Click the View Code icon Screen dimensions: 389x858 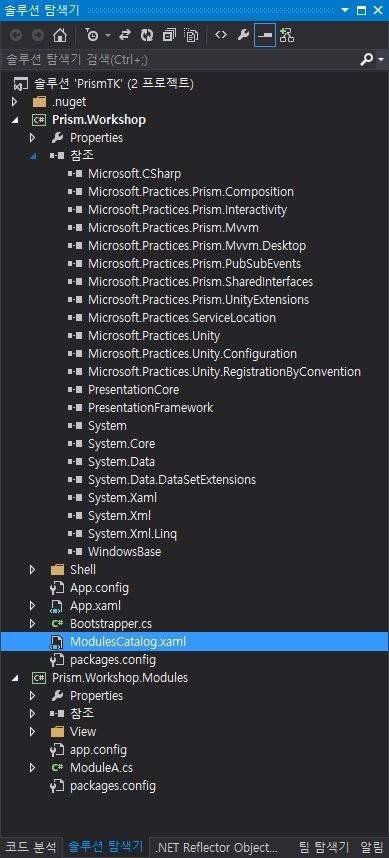pos(221,36)
